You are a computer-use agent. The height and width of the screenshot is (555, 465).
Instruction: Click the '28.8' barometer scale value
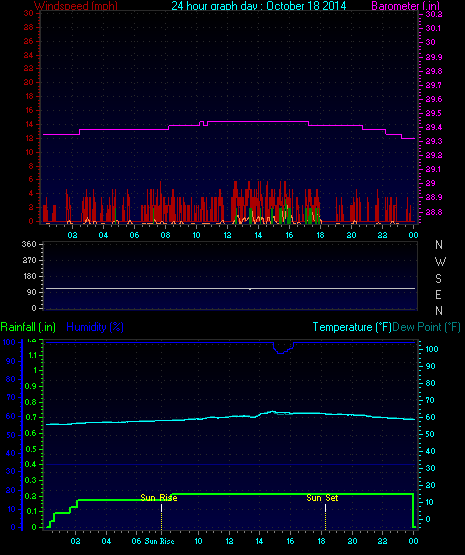[434, 212]
